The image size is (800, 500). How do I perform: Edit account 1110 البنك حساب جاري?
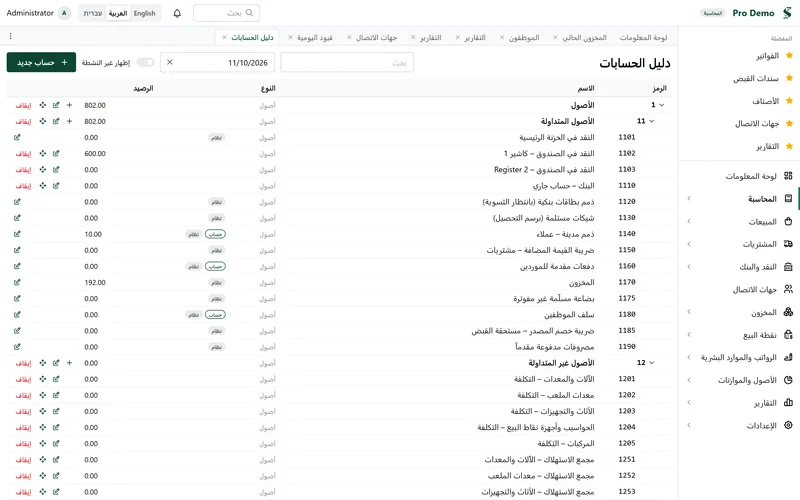pyautogui.click(x=56, y=186)
